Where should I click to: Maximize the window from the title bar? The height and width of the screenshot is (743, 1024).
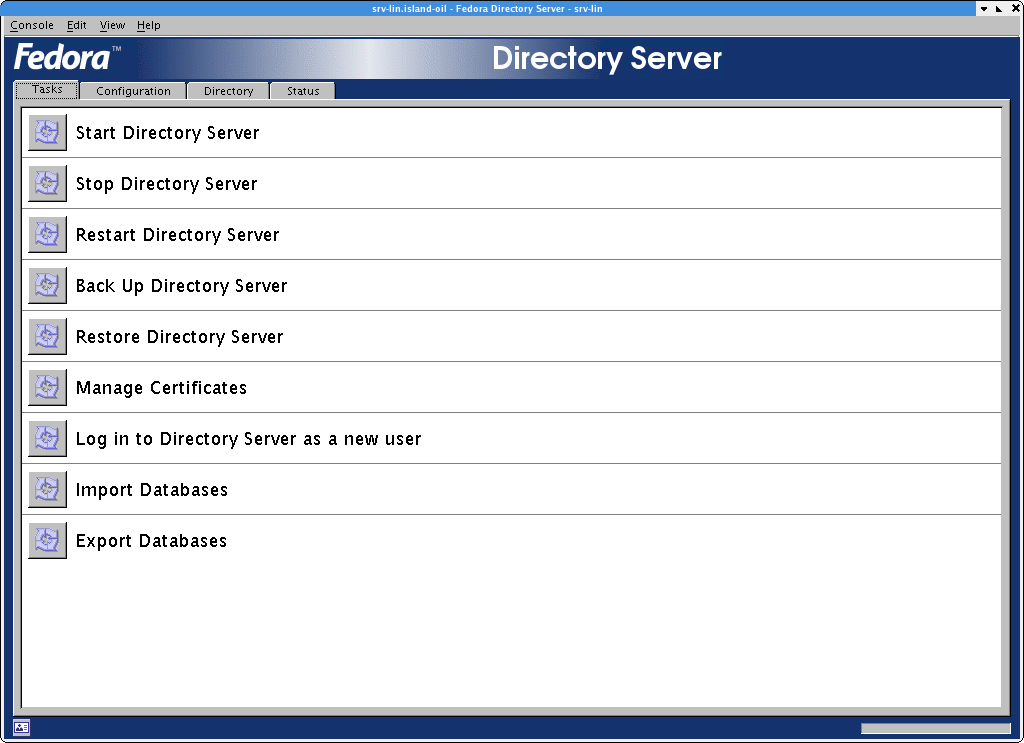coord(1000,8)
